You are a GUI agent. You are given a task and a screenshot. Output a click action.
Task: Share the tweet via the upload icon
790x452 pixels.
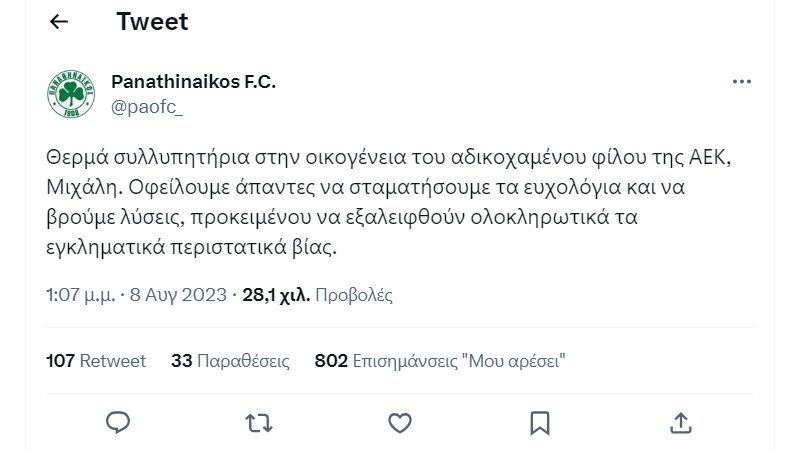[680, 422]
